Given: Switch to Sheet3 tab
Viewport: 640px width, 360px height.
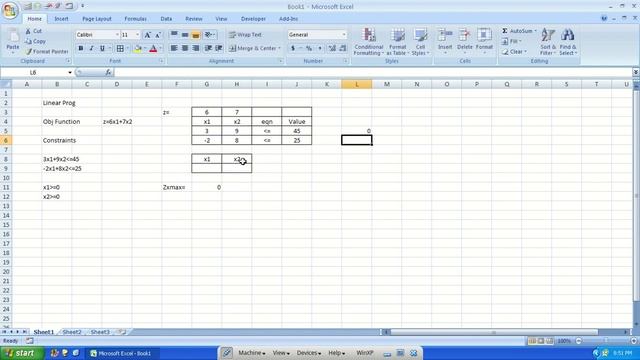Looking at the screenshot, I should (100, 332).
